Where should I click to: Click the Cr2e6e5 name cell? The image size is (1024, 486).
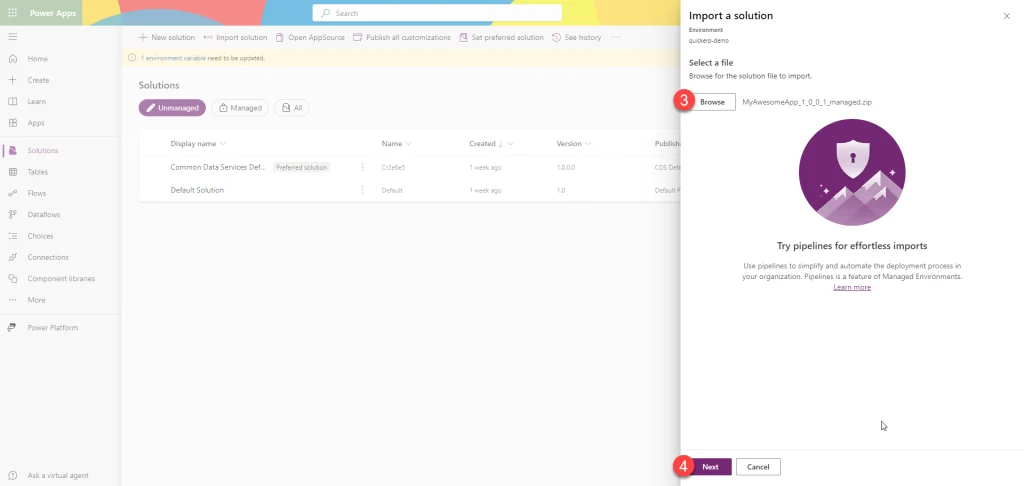click(393, 168)
